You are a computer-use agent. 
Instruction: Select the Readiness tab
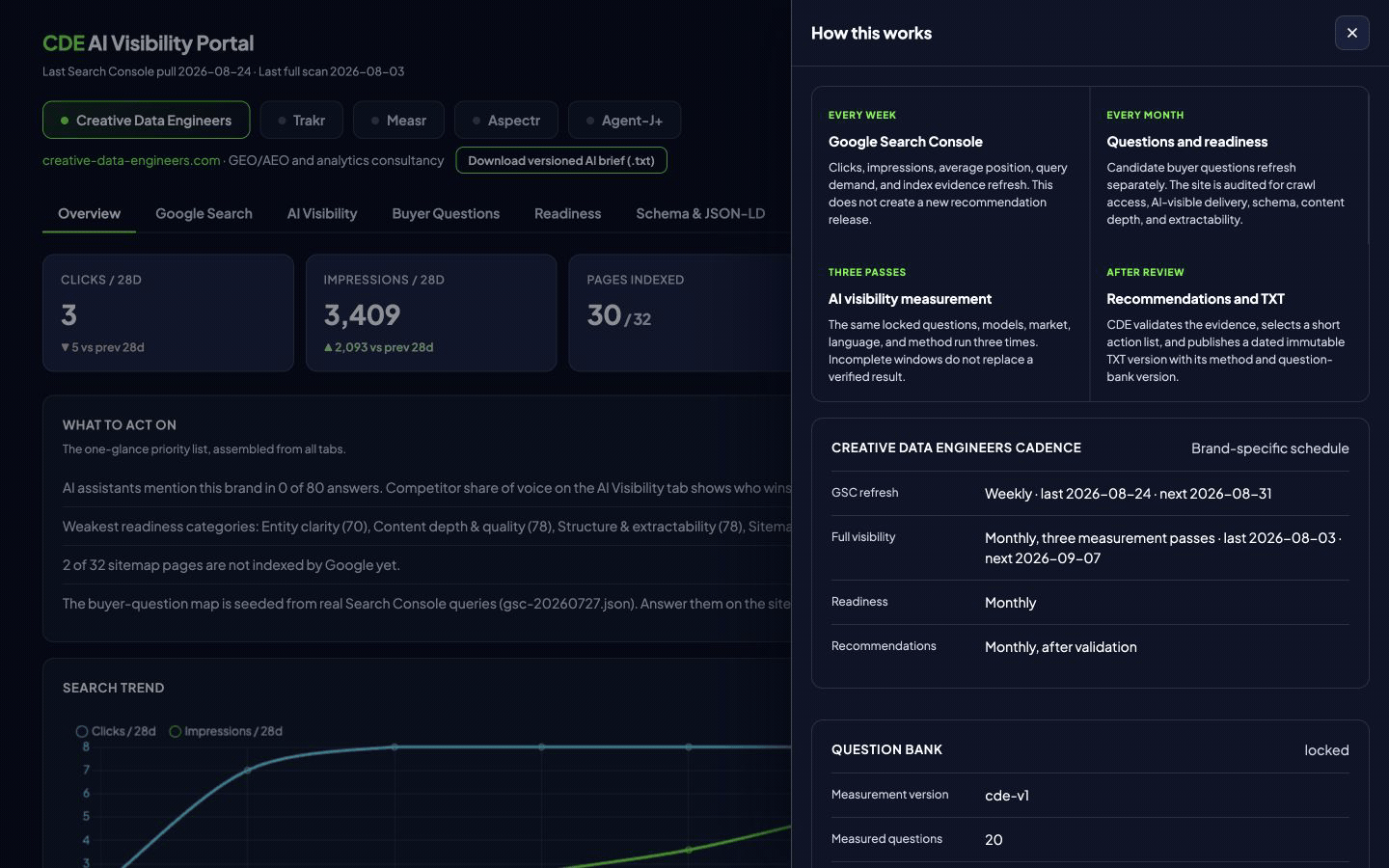(567, 213)
